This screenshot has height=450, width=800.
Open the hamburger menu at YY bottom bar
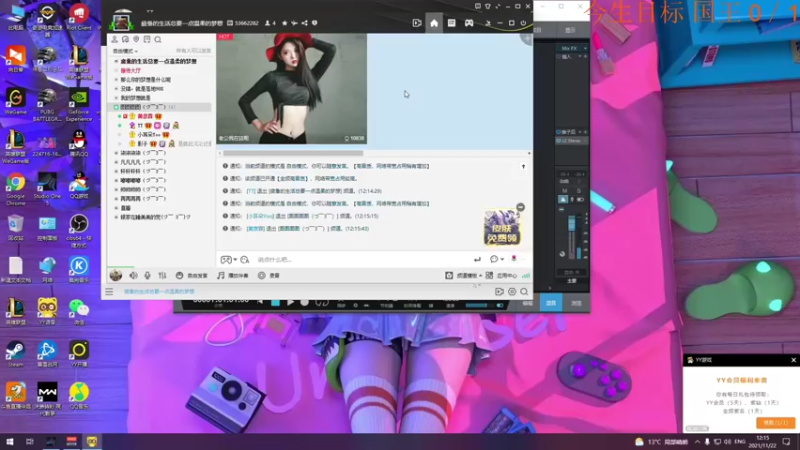(109, 292)
